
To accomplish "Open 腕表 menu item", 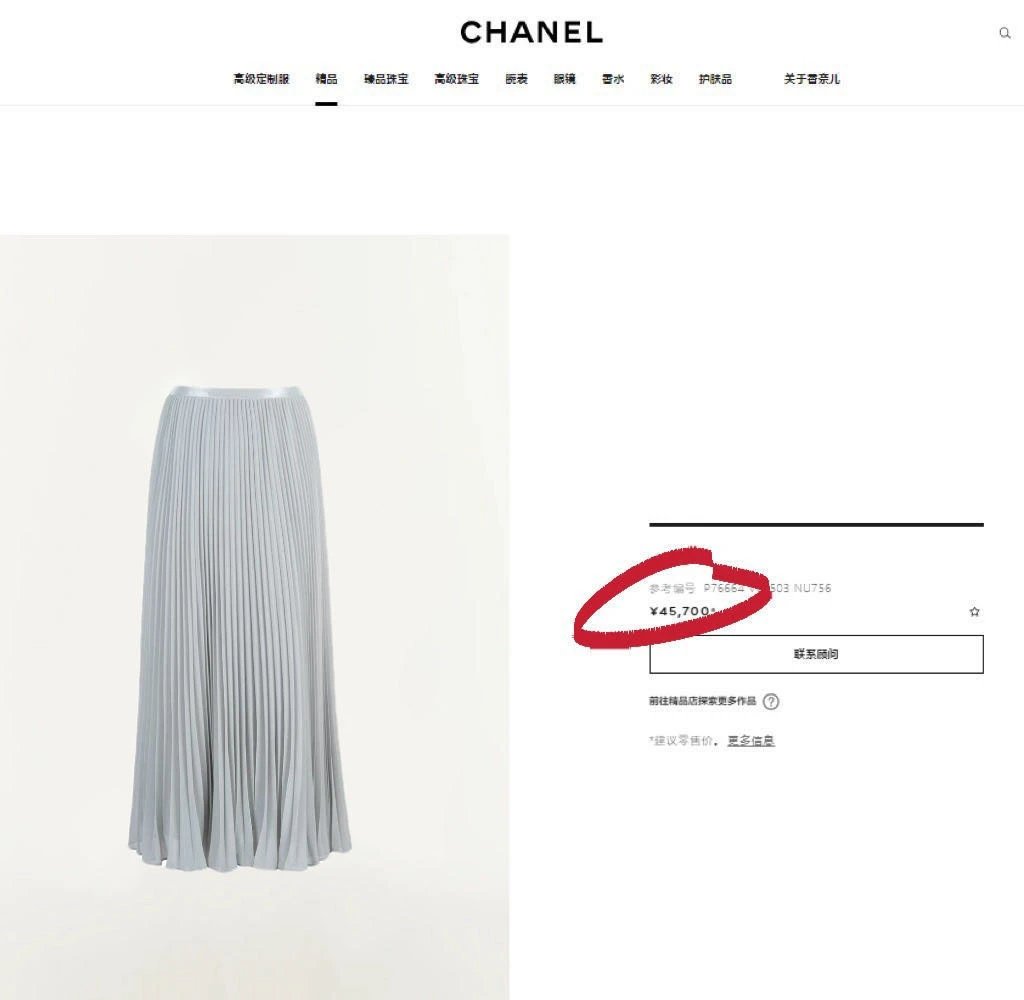I will click(x=516, y=79).
